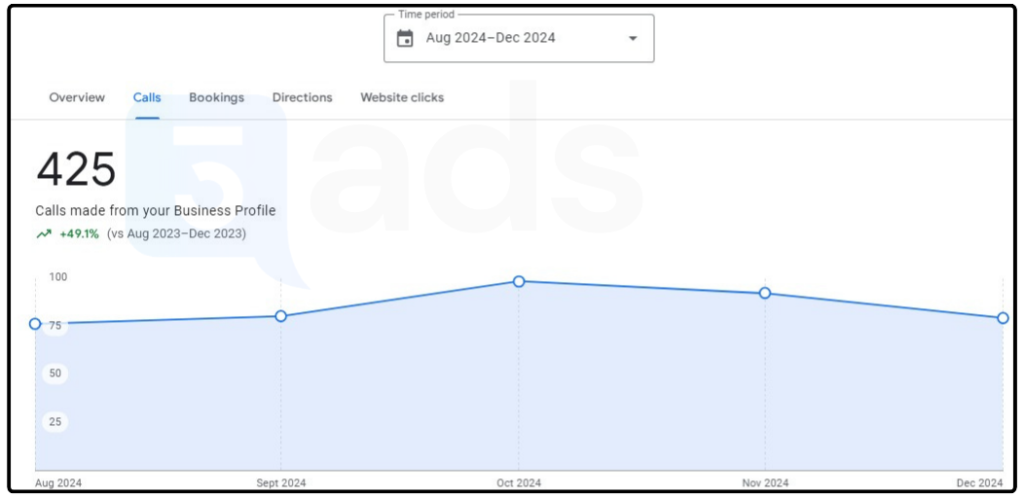Click the +49.1% change percentage

pyautogui.click(x=79, y=234)
